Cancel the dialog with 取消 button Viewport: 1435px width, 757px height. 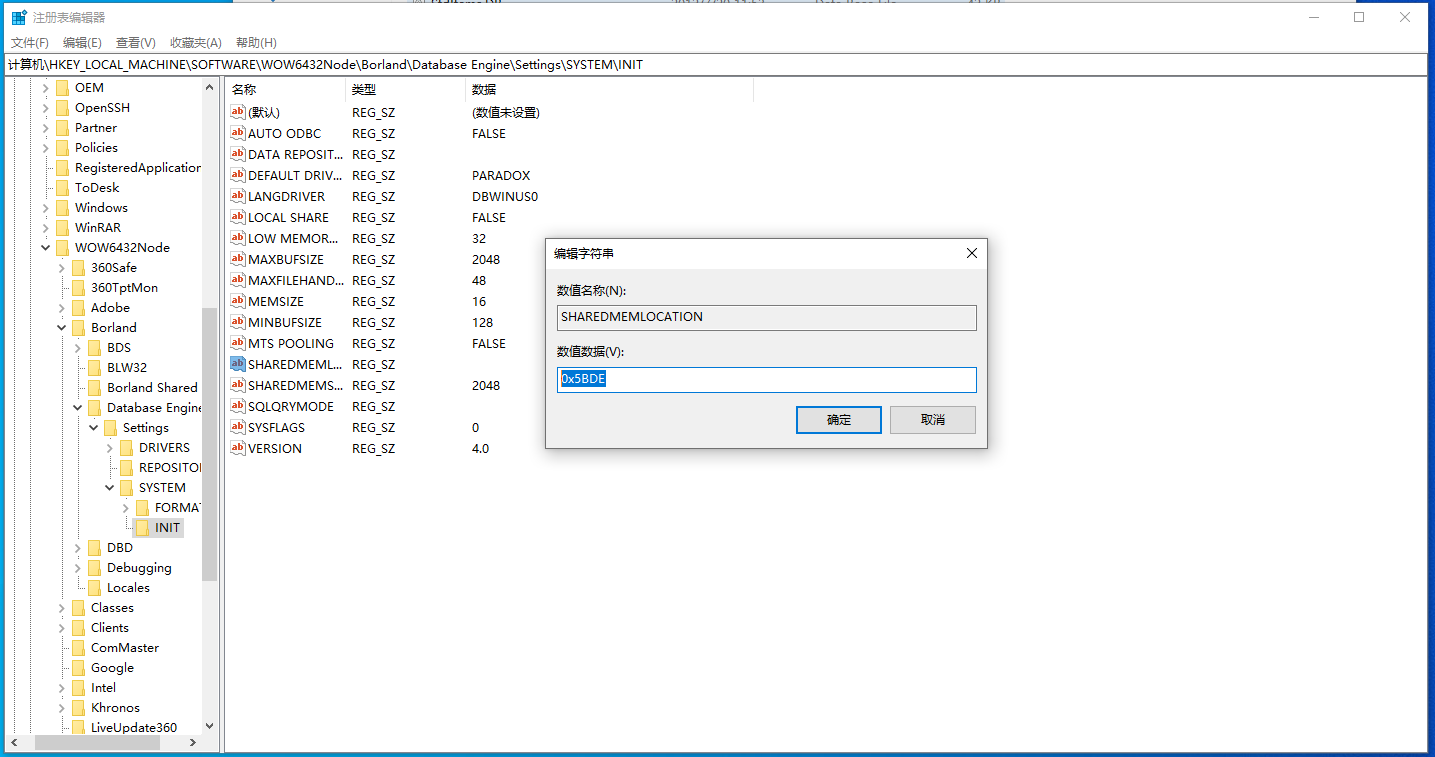pos(932,420)
